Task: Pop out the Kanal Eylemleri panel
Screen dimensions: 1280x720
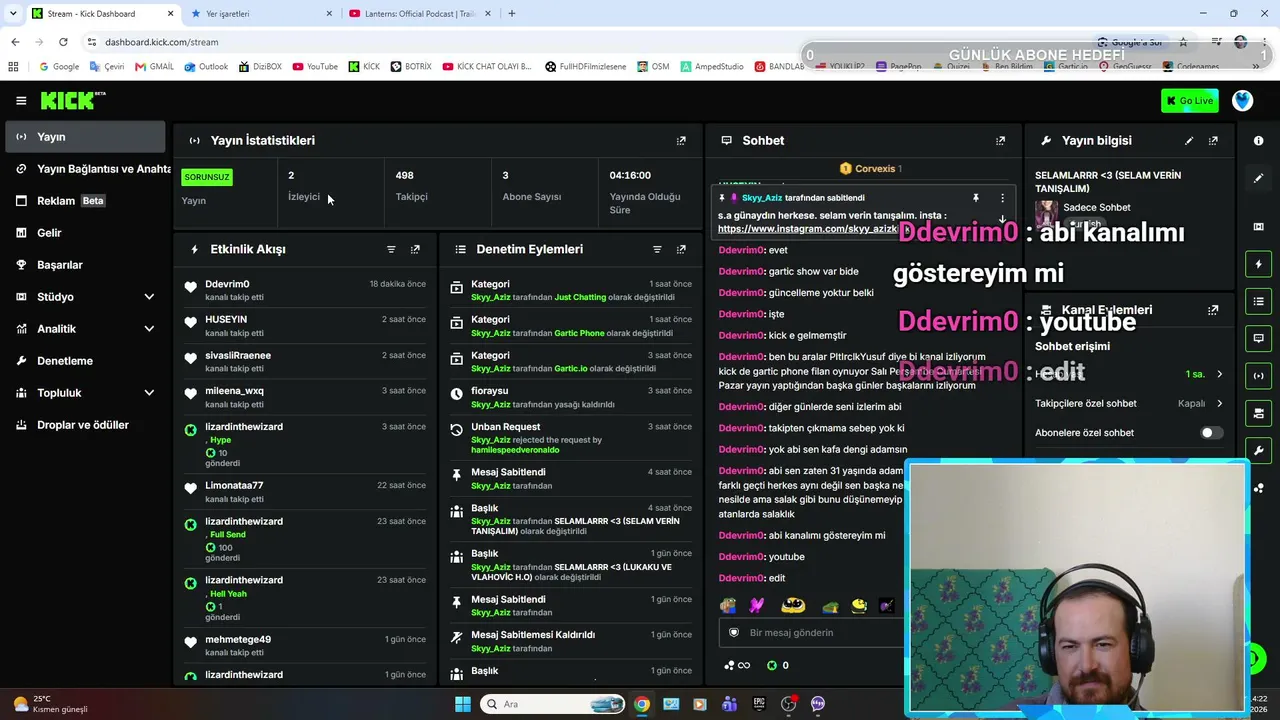Action: 1213,310
